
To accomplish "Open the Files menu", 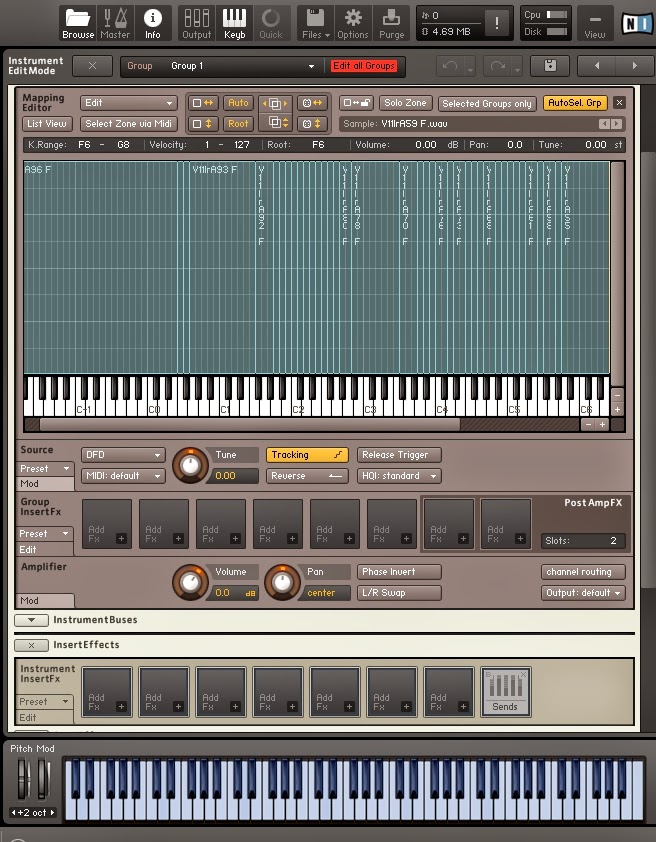I will [314, 21].
